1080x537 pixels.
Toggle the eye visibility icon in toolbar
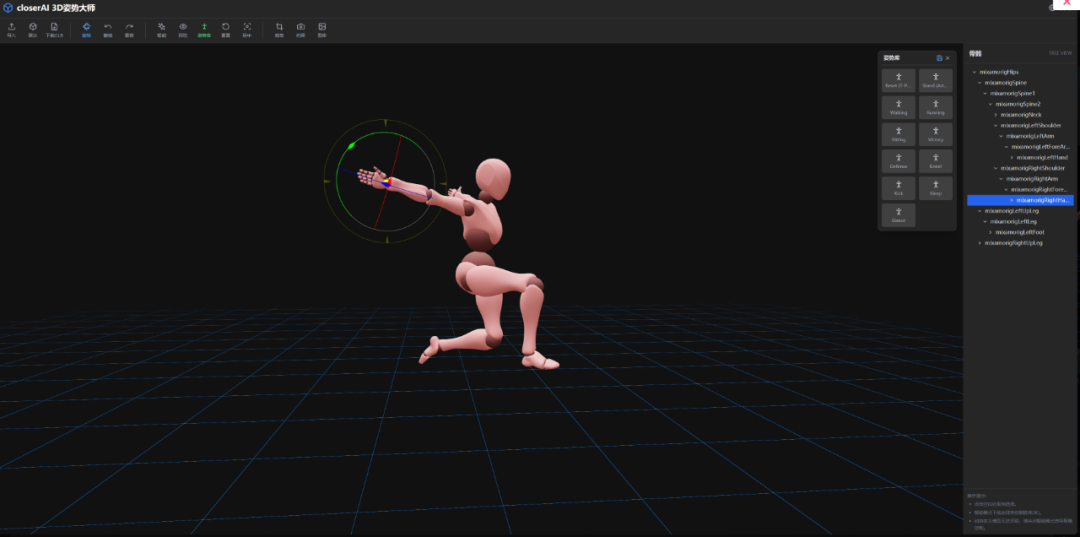[x=183, y=27]
